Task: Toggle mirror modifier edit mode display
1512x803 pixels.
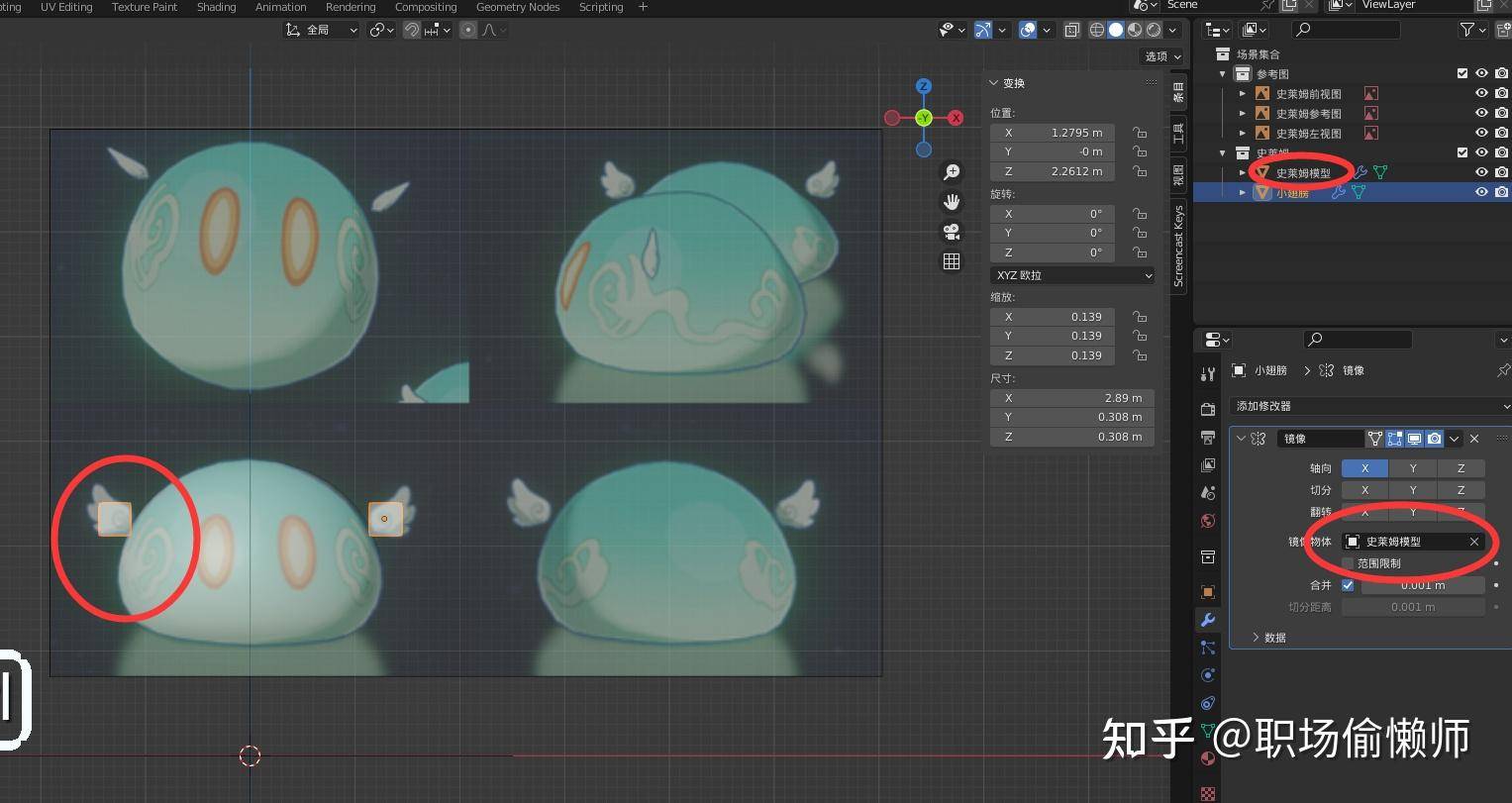Action: (x=1394, y=439)
